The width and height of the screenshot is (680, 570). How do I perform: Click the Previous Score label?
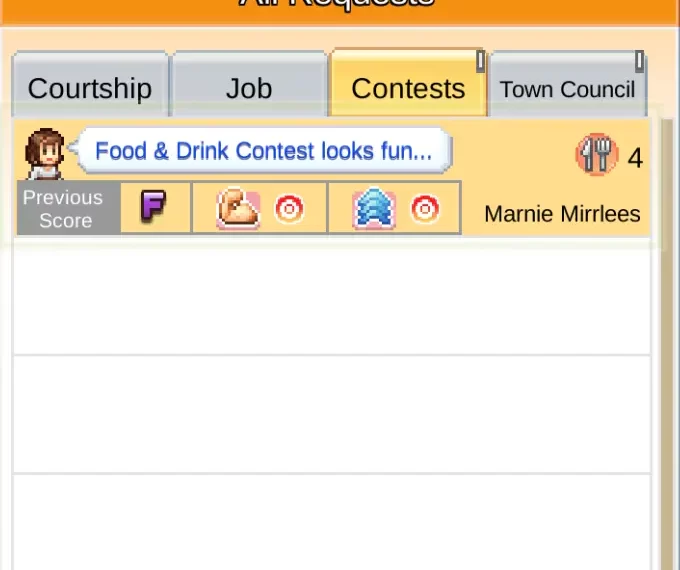click(x=63, y=209)
